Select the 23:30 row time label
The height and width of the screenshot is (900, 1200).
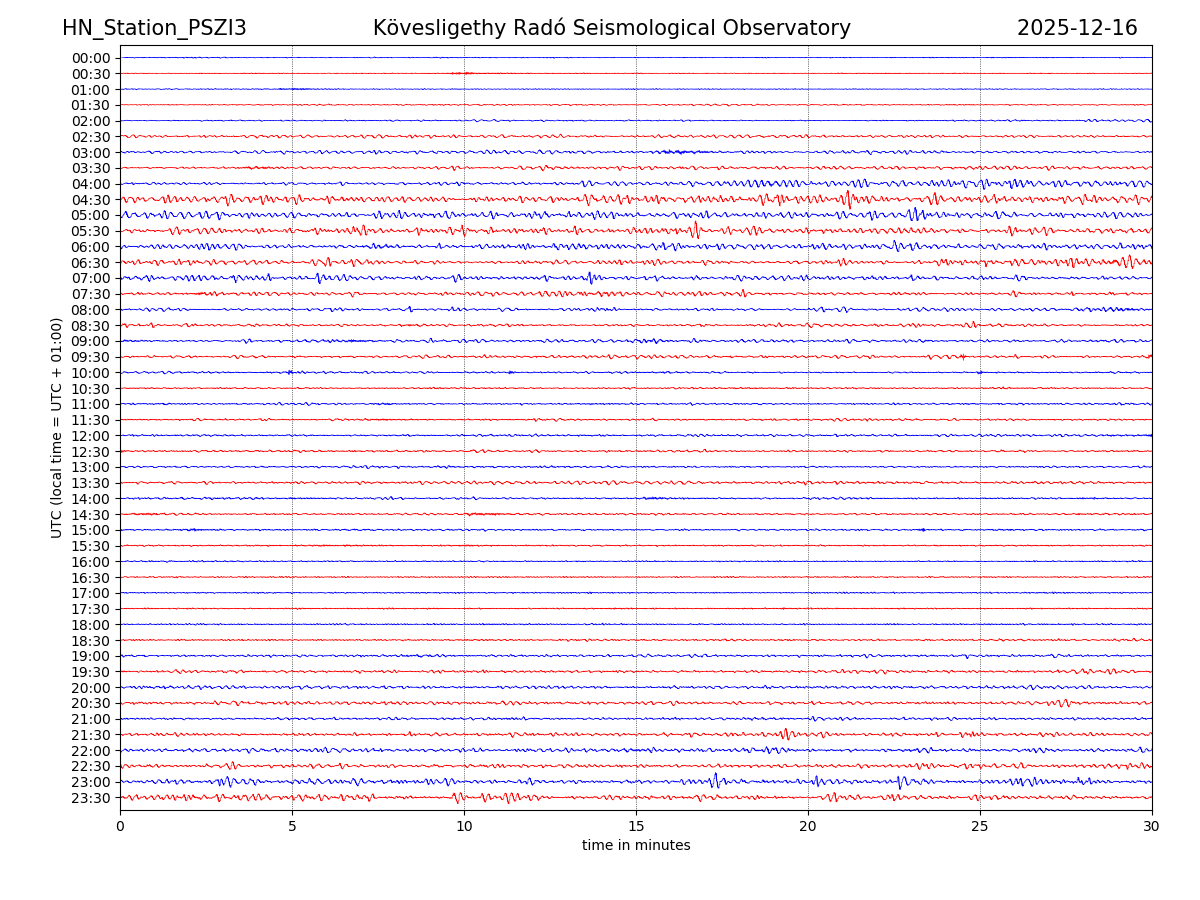[91, 798]
